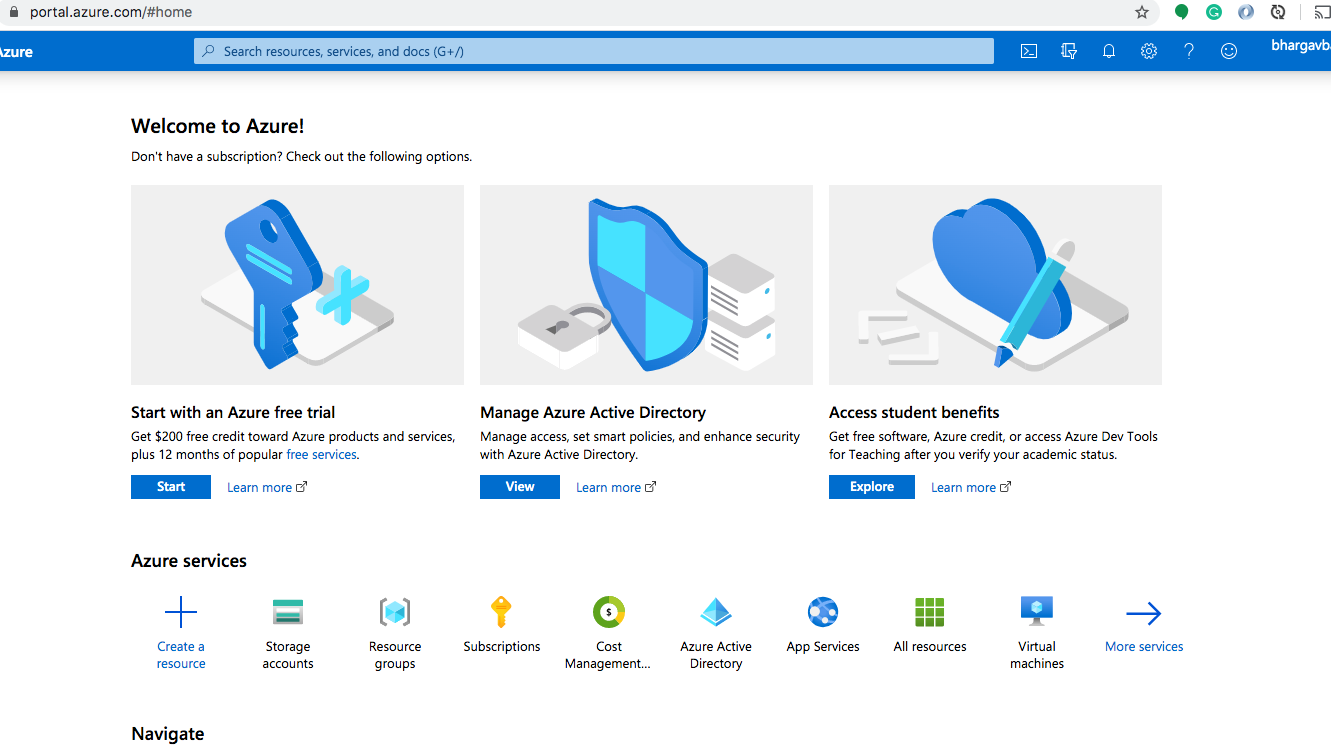The image size is (1331, 745).
Task: Click the Manage Azure Active Directory title
Action: 593,412
